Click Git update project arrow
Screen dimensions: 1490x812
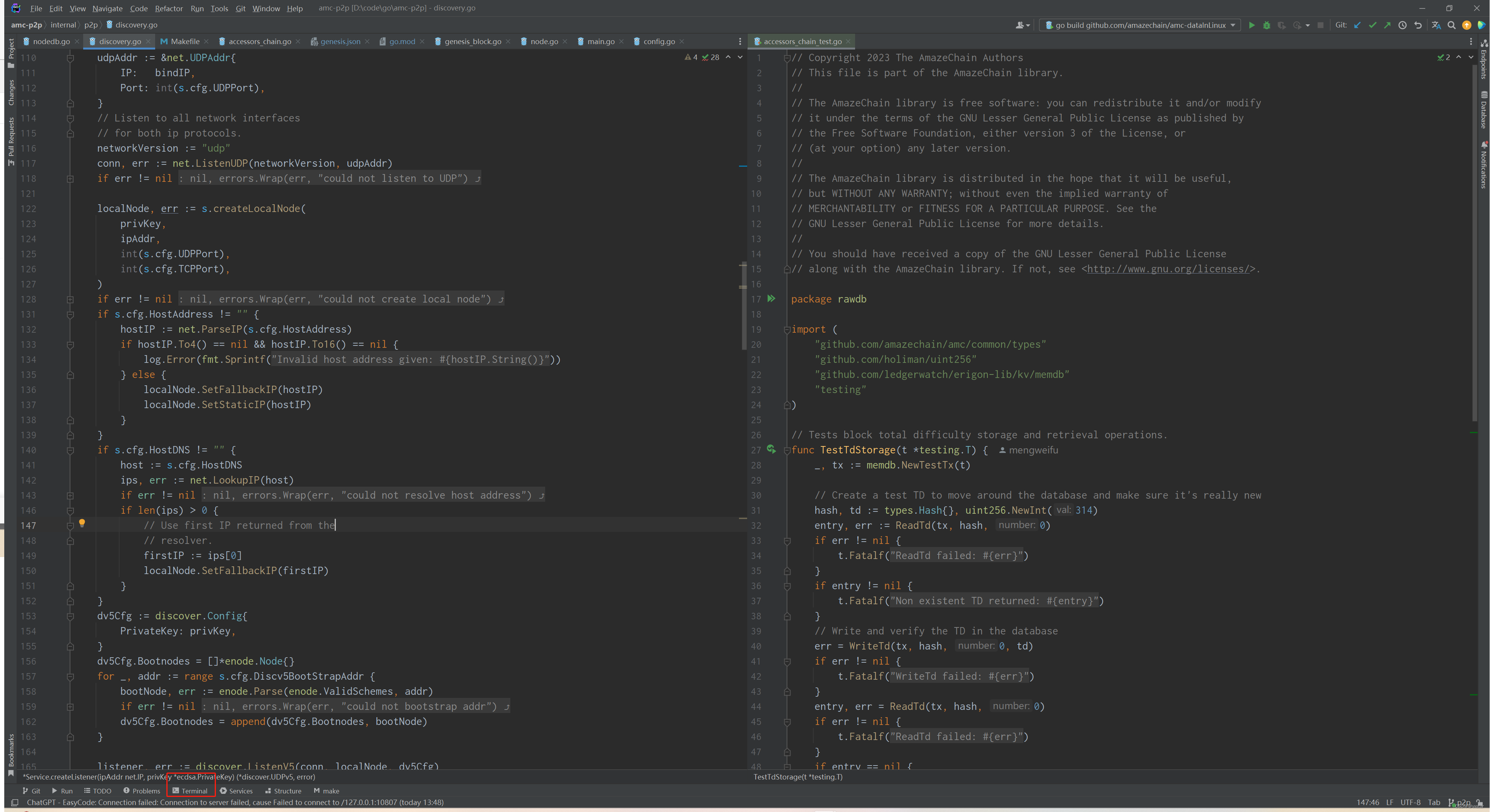1357,26
